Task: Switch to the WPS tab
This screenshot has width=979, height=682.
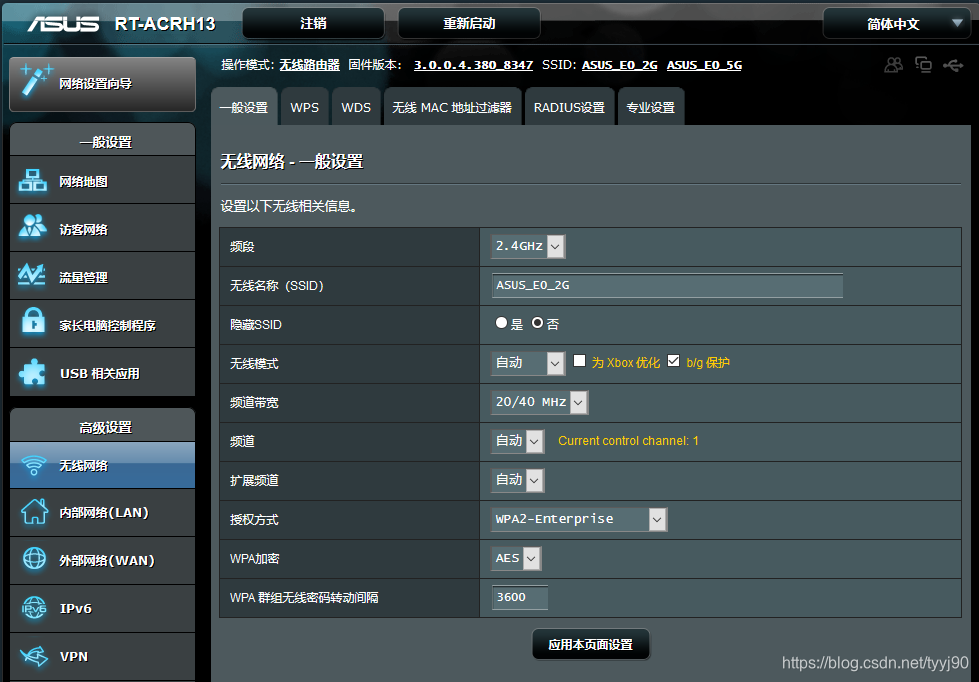Action: click(305, 107)
